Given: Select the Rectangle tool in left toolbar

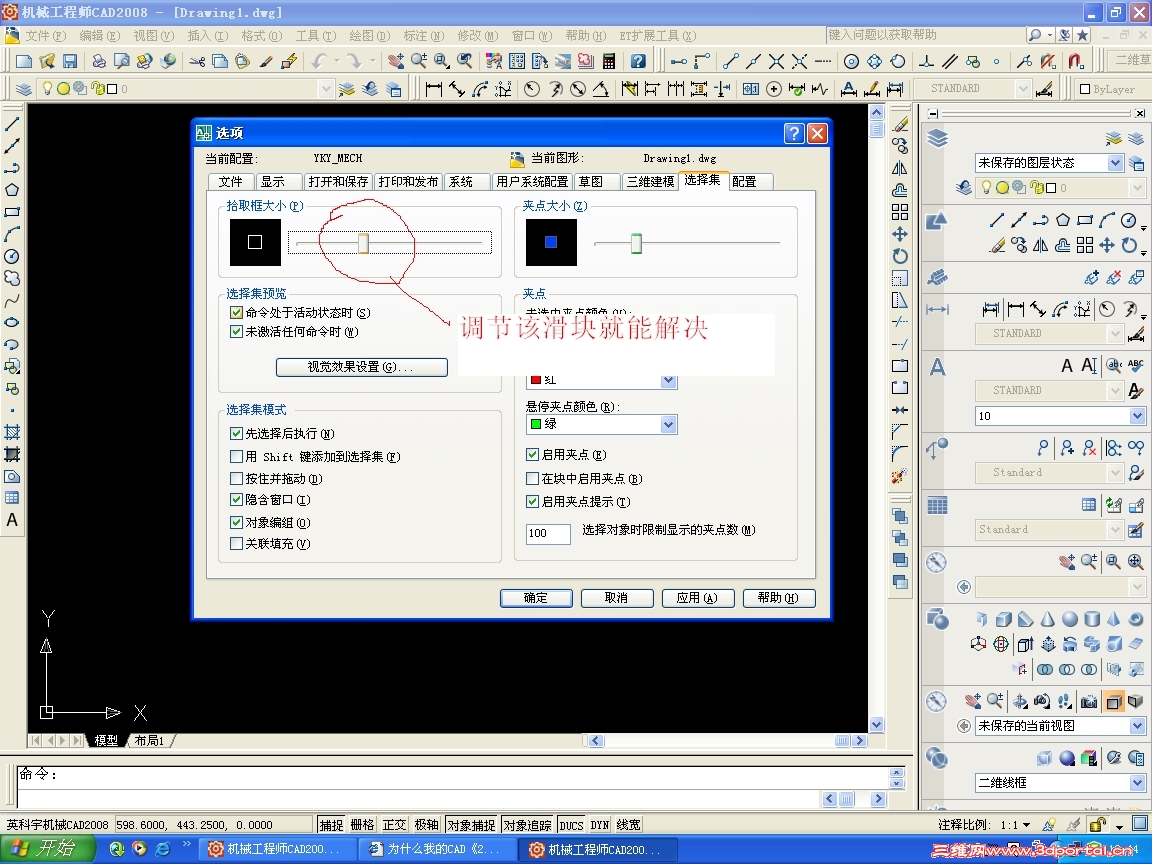Looking at the screenshot, I should point(12,212).
